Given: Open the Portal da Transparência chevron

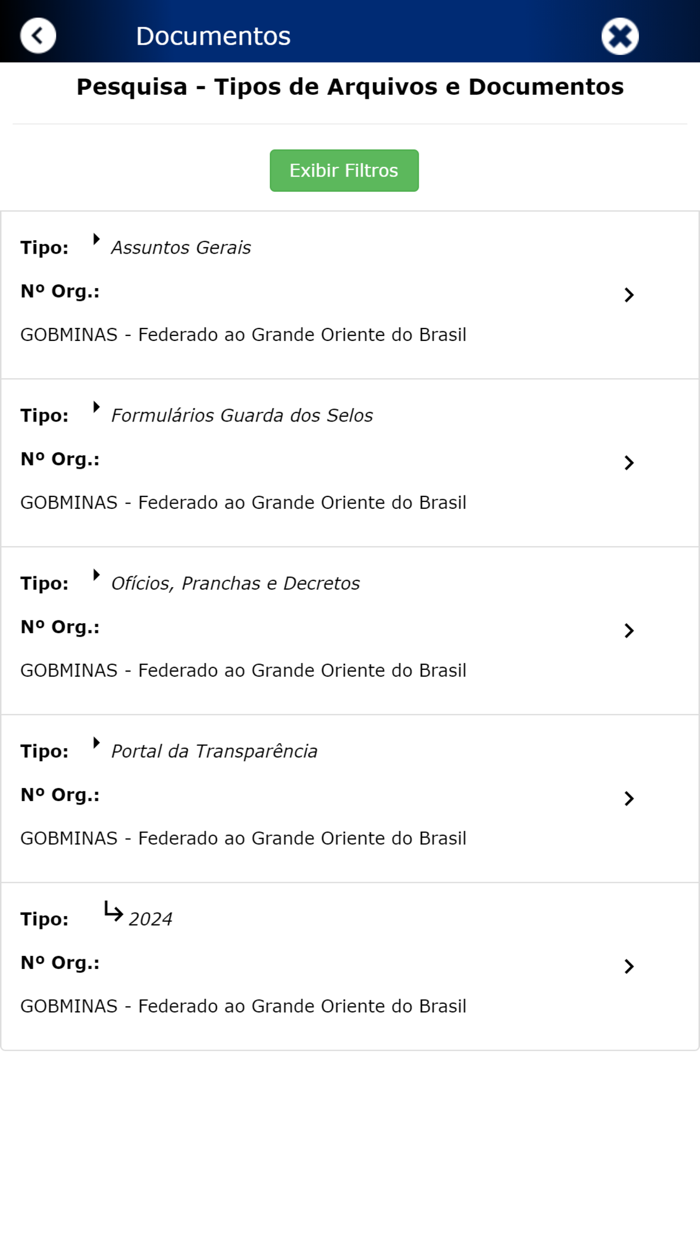Looking at the screenshot, I should pos(629,799).
